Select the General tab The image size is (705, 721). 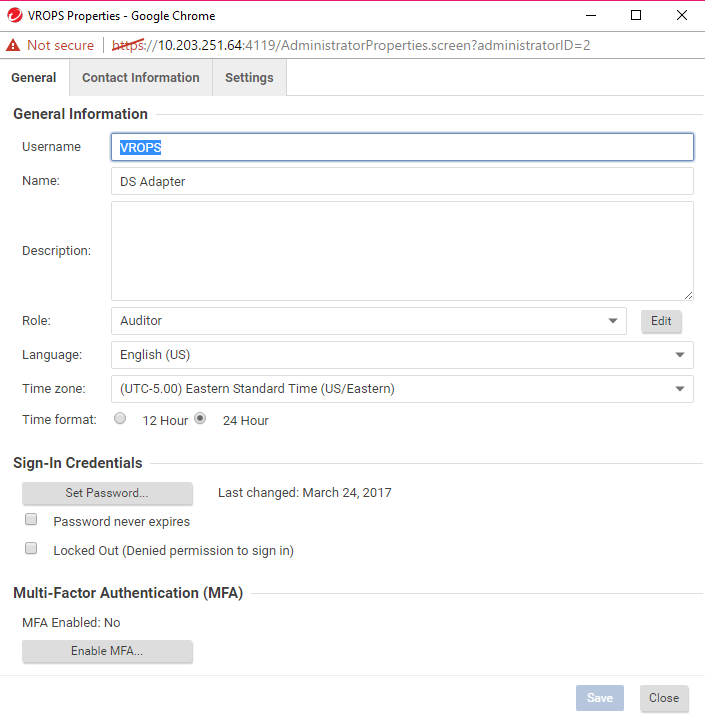coord(33,78)
